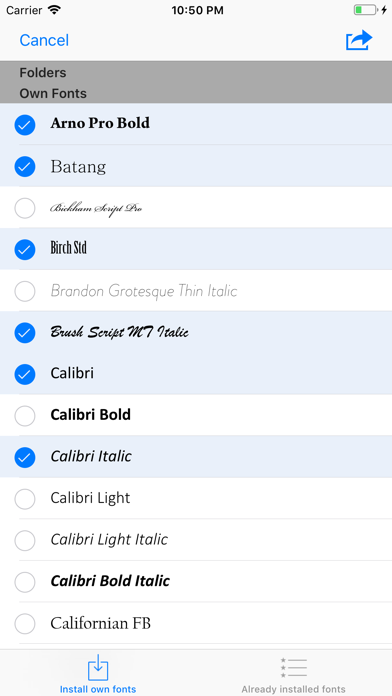Open the Folders section
The height and width of the screenshot is (696, 392).
tap(43, 72)
